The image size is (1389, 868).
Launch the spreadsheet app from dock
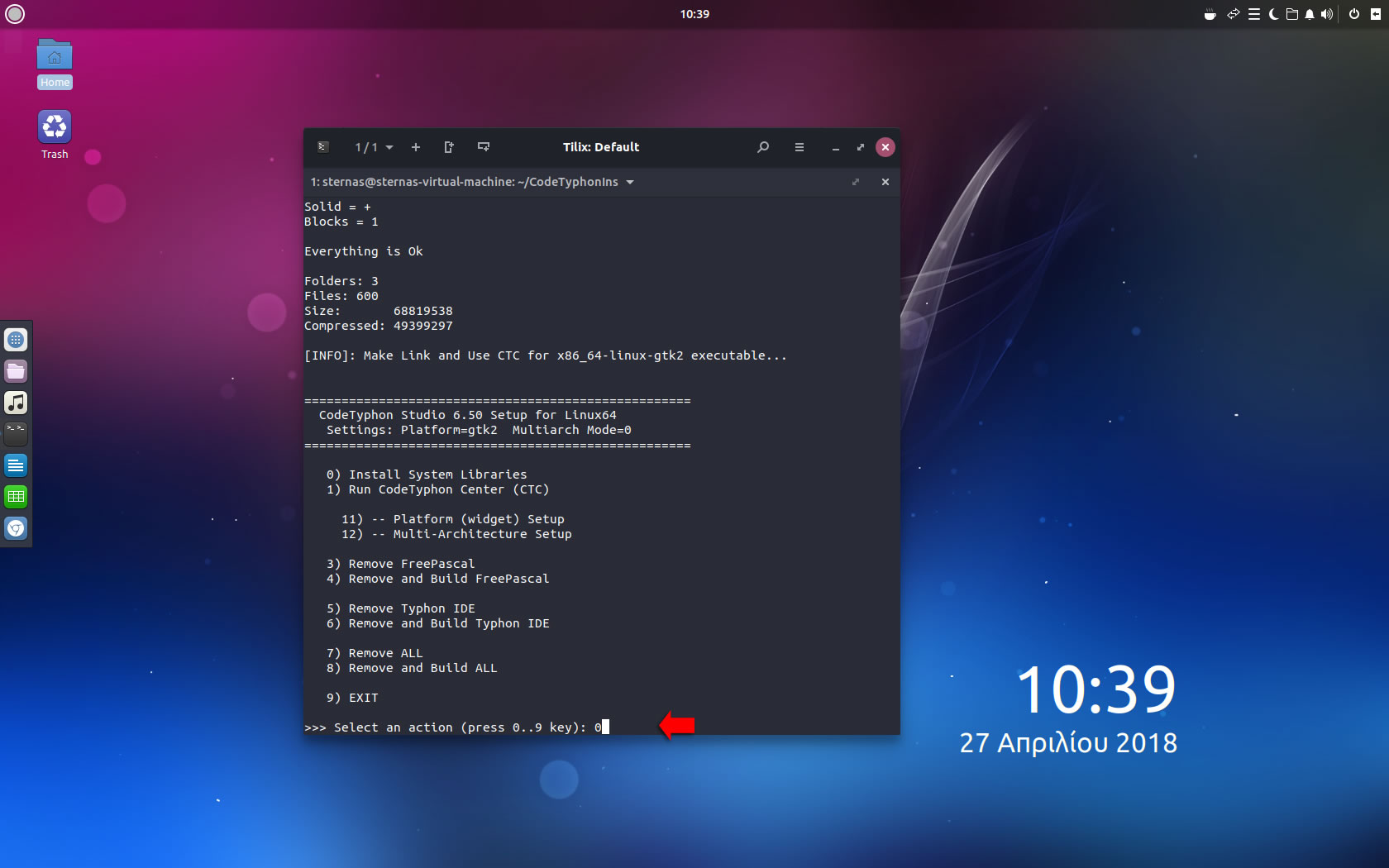[16, 497]
